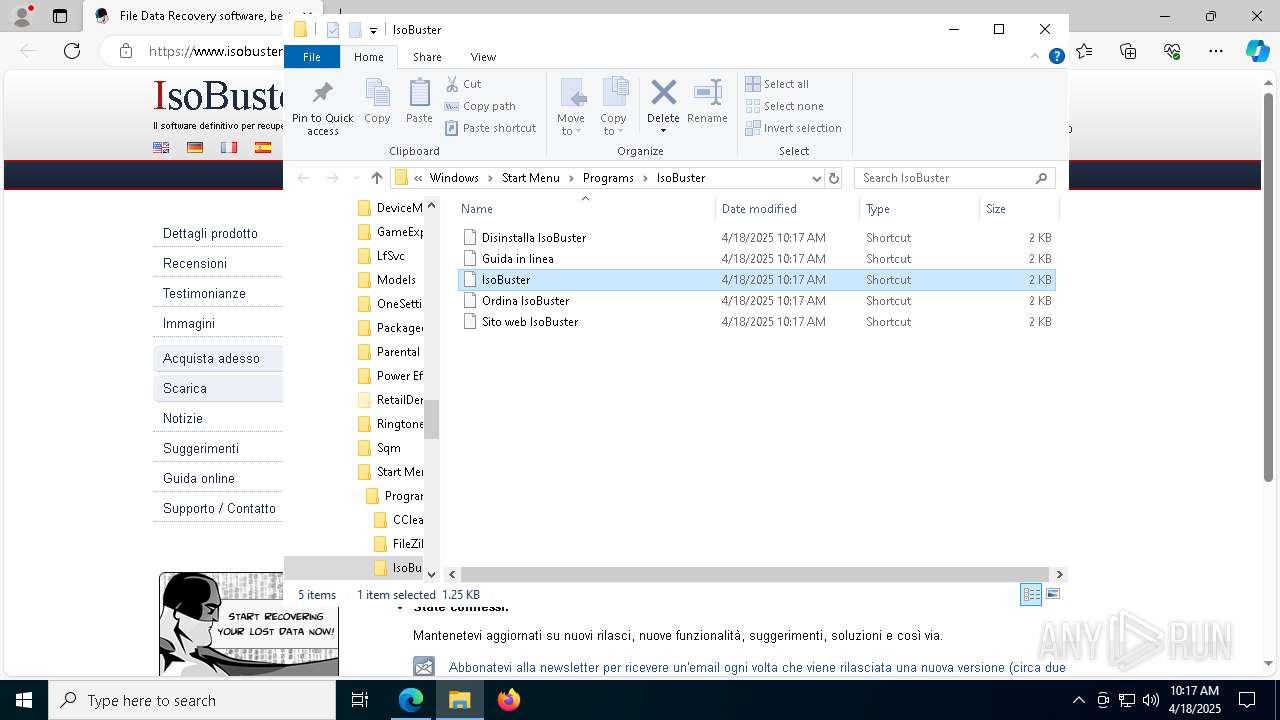Viewport: 1280px width, 720px height.
Task: Open the recent locations dropdown arrow
Action: click(x=356, y=178)
